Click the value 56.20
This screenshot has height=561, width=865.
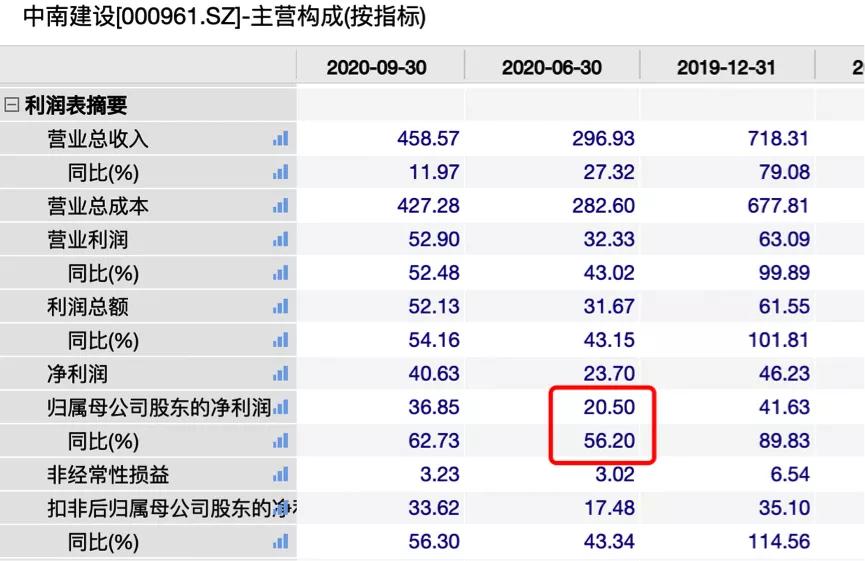609,441
